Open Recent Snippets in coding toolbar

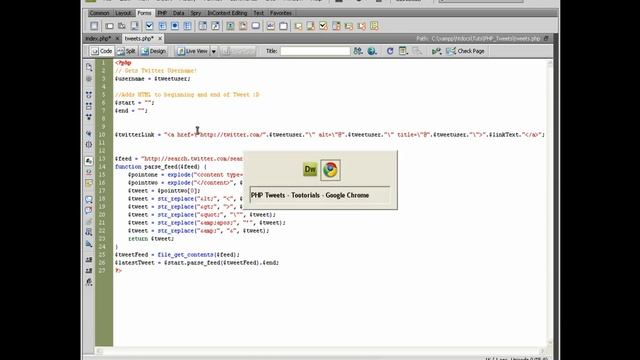click(x=89, y=233)
